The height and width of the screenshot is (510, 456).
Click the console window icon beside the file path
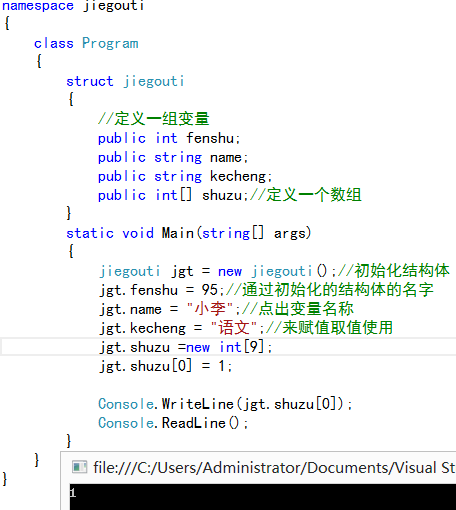pyautogui.click(x=80, y=467)
